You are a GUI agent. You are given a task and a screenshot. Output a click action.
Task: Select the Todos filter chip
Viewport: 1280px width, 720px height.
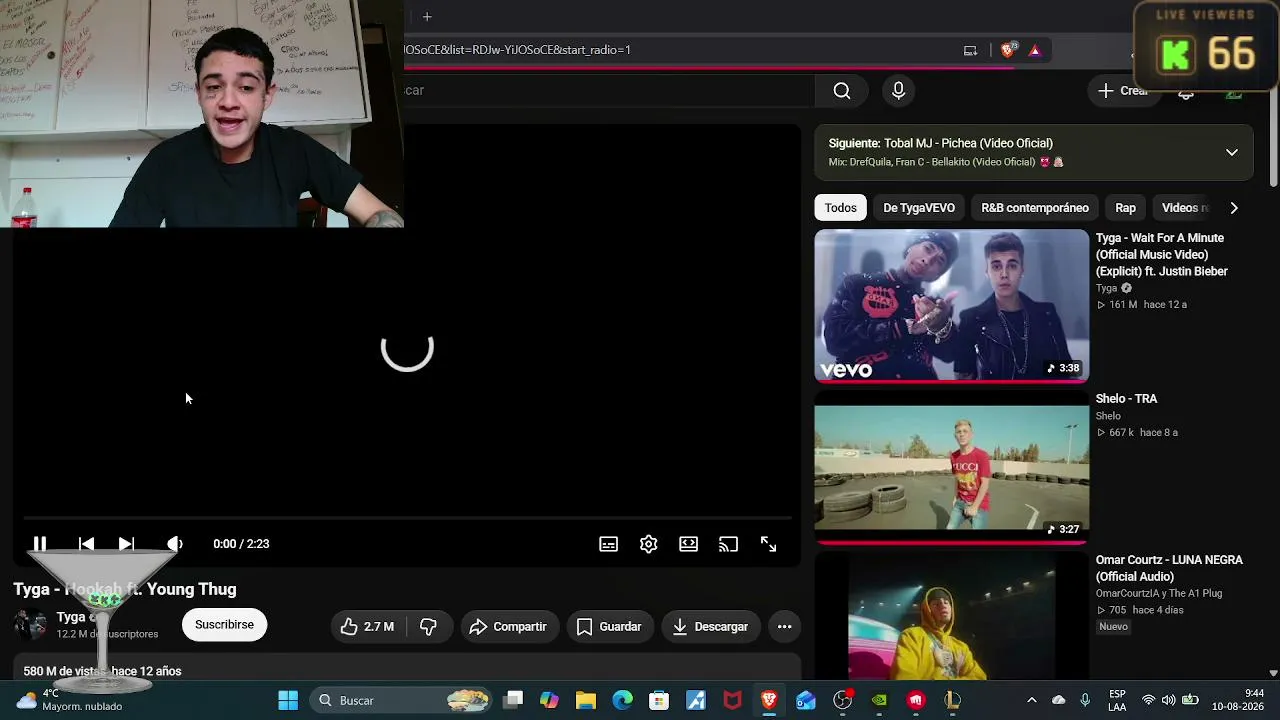840,208
